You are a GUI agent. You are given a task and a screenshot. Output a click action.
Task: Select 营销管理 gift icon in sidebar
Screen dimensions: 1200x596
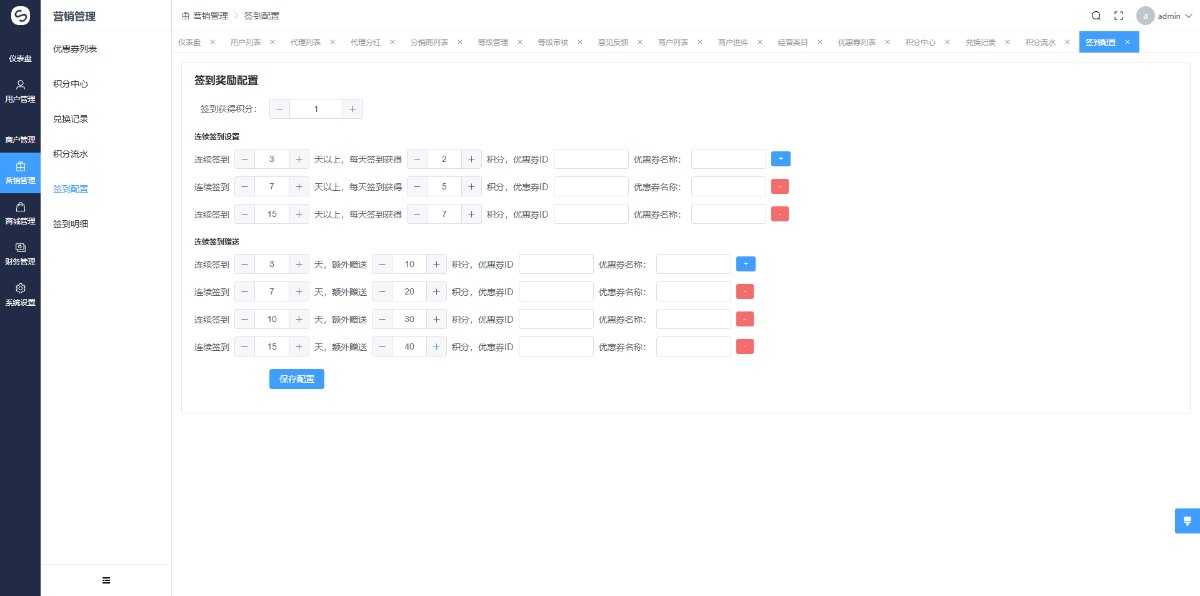[20, 166]
